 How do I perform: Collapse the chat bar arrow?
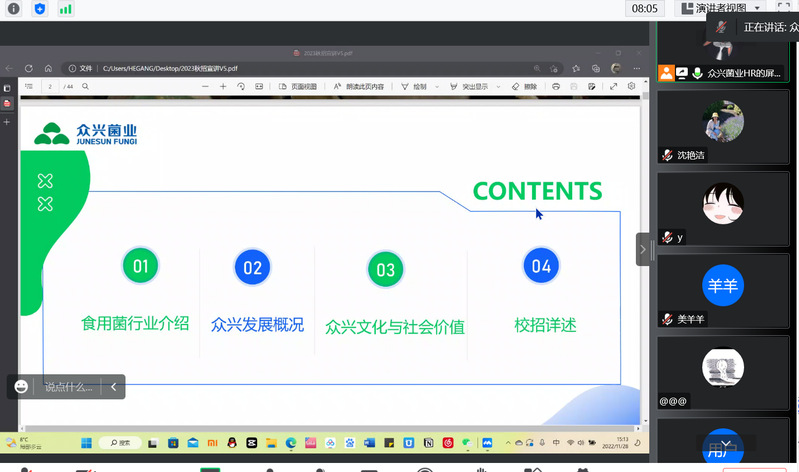[x=114, y=387]
